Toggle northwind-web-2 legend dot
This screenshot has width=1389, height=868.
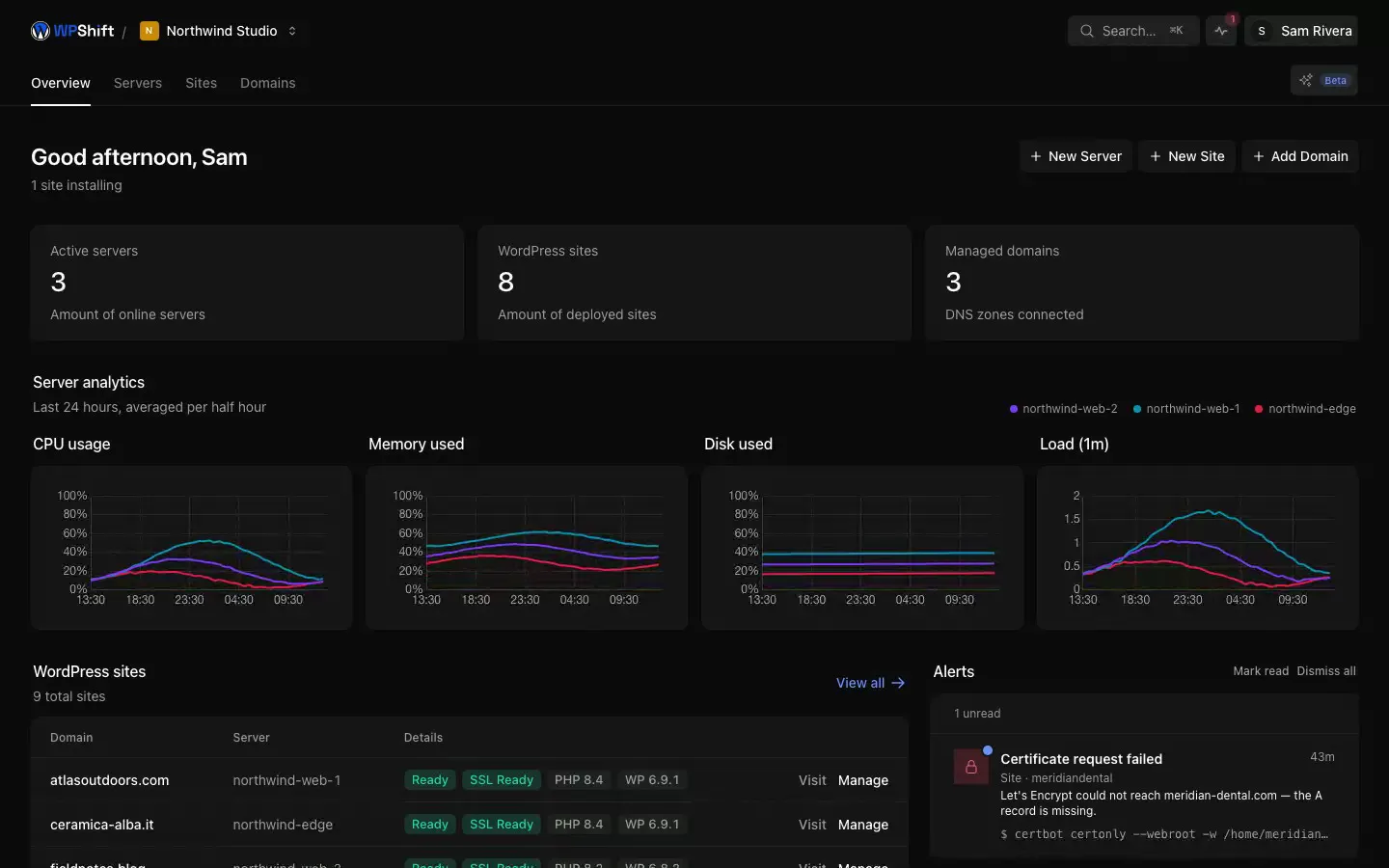click(x=1014, y=409)
